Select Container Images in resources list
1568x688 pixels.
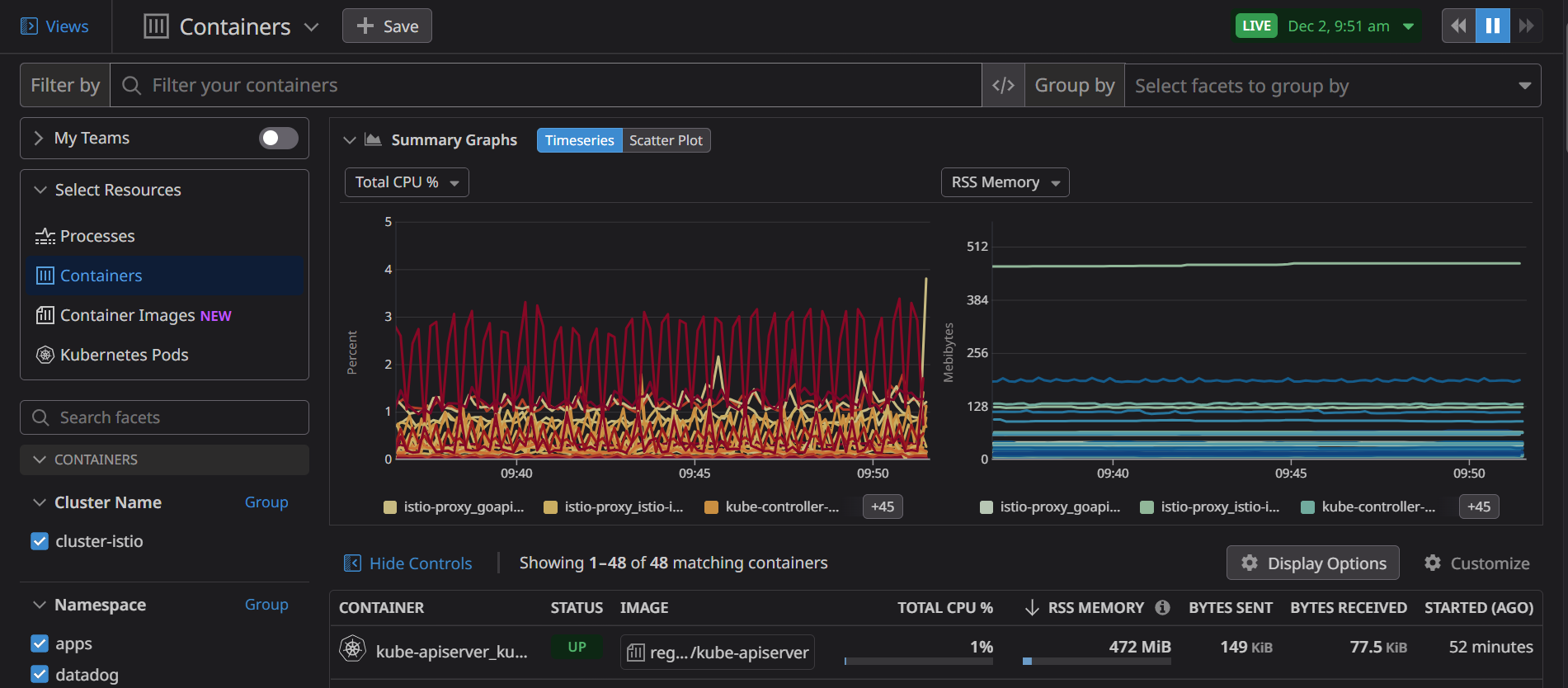pyautogui.click(x=164, y=315)
